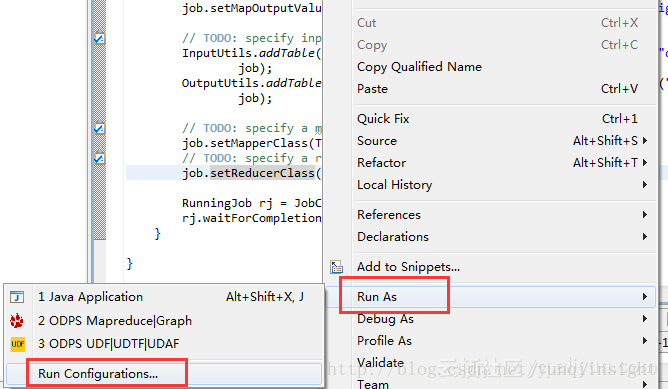Click the 'rj.waitForCompletion' code line
The image size is (668, 389).
coord(251,218)
